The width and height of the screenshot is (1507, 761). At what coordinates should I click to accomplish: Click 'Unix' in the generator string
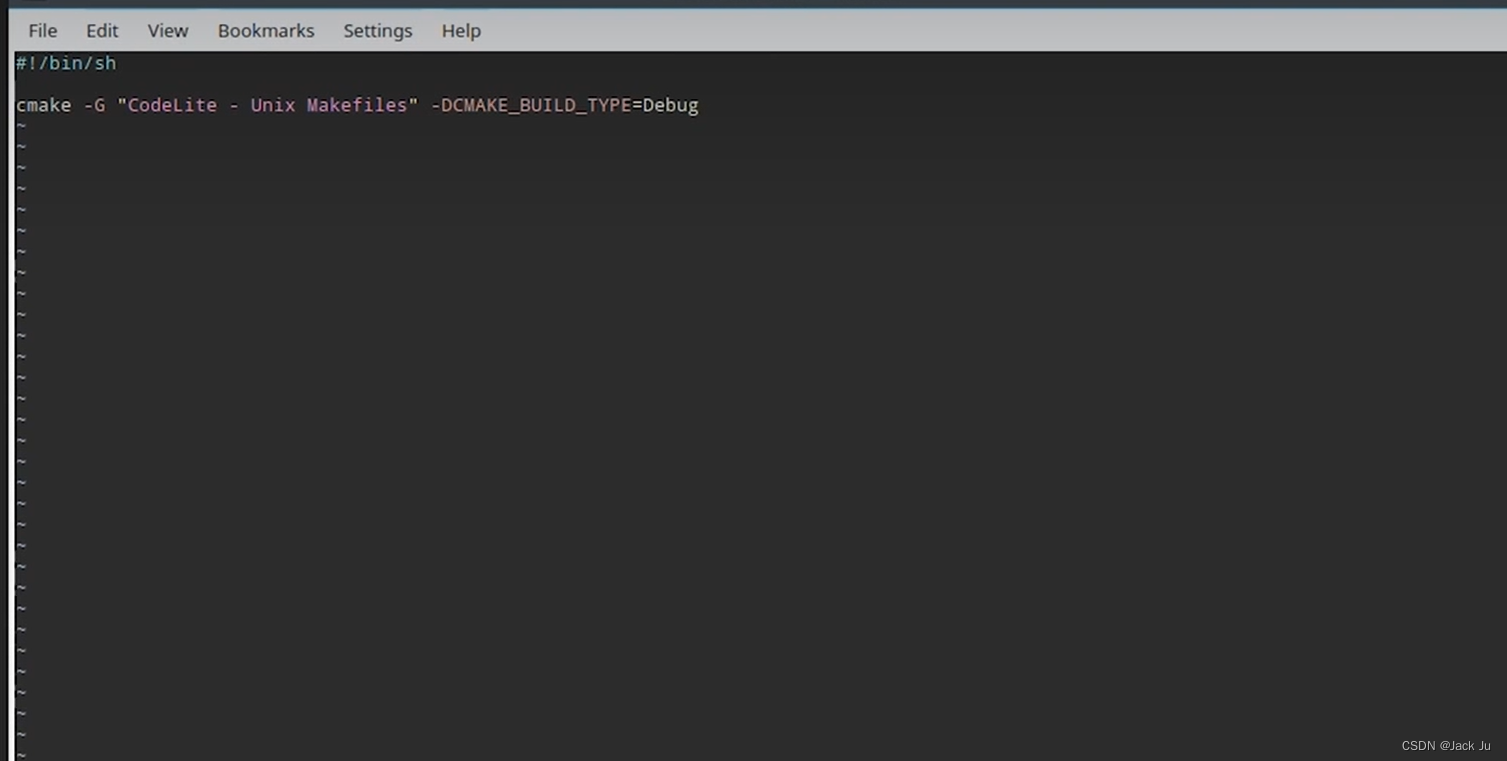tap(273, 105)
